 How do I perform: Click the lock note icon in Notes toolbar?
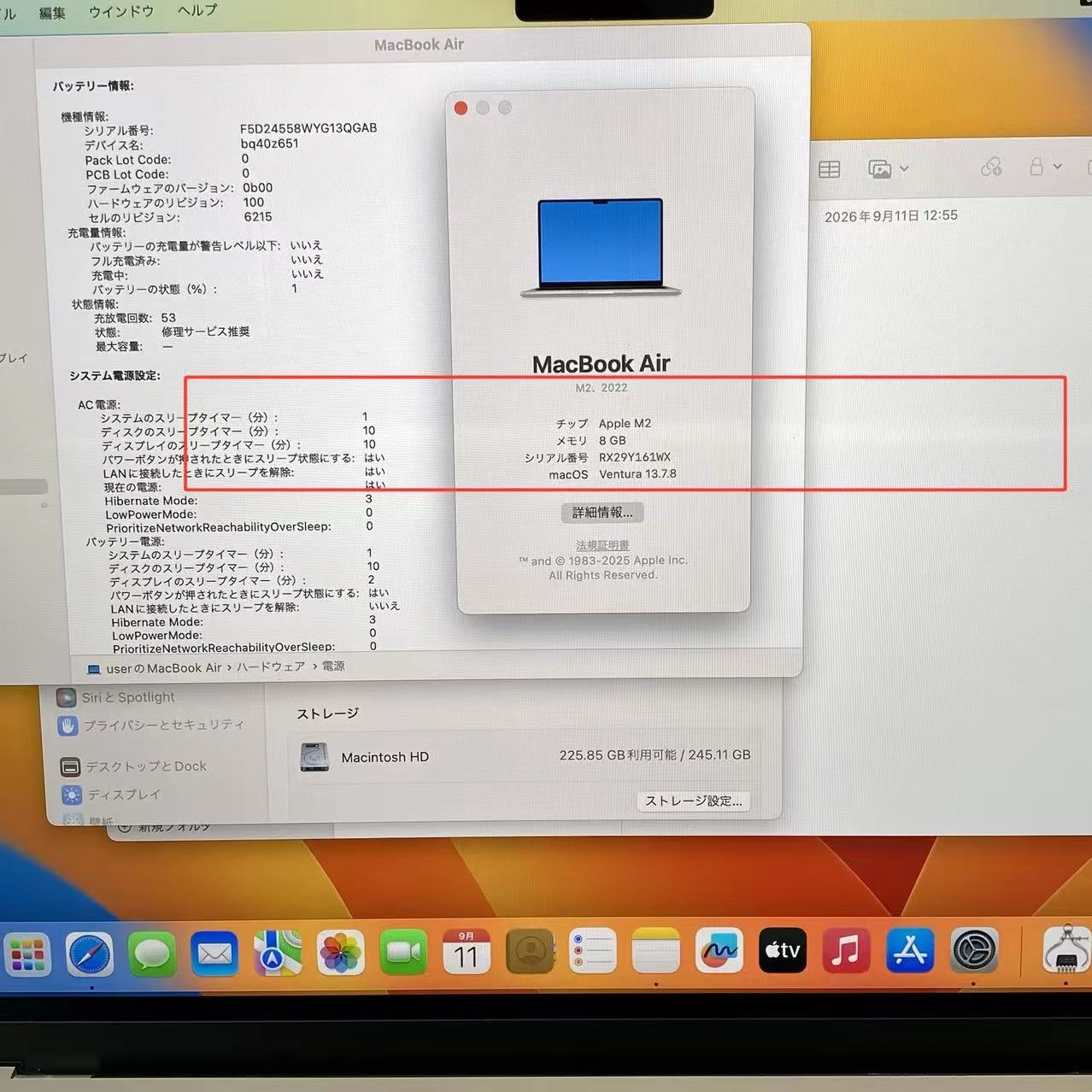pos(1036,166)
